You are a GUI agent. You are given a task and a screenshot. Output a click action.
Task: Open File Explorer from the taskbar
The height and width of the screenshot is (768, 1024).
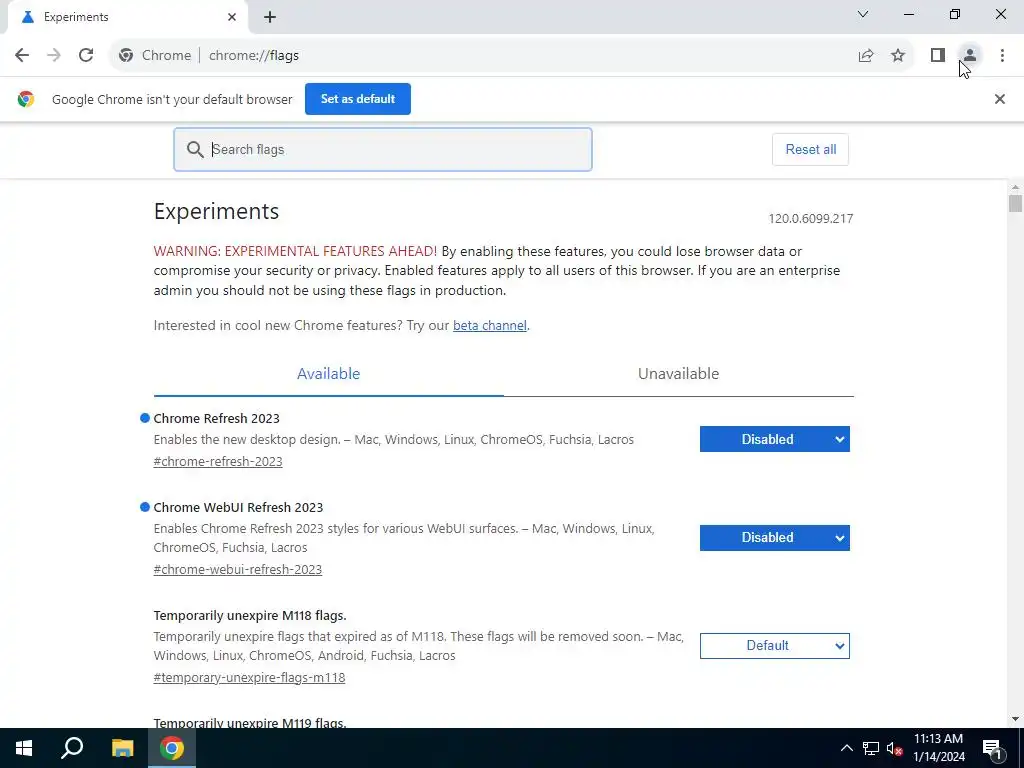[122, 748]
